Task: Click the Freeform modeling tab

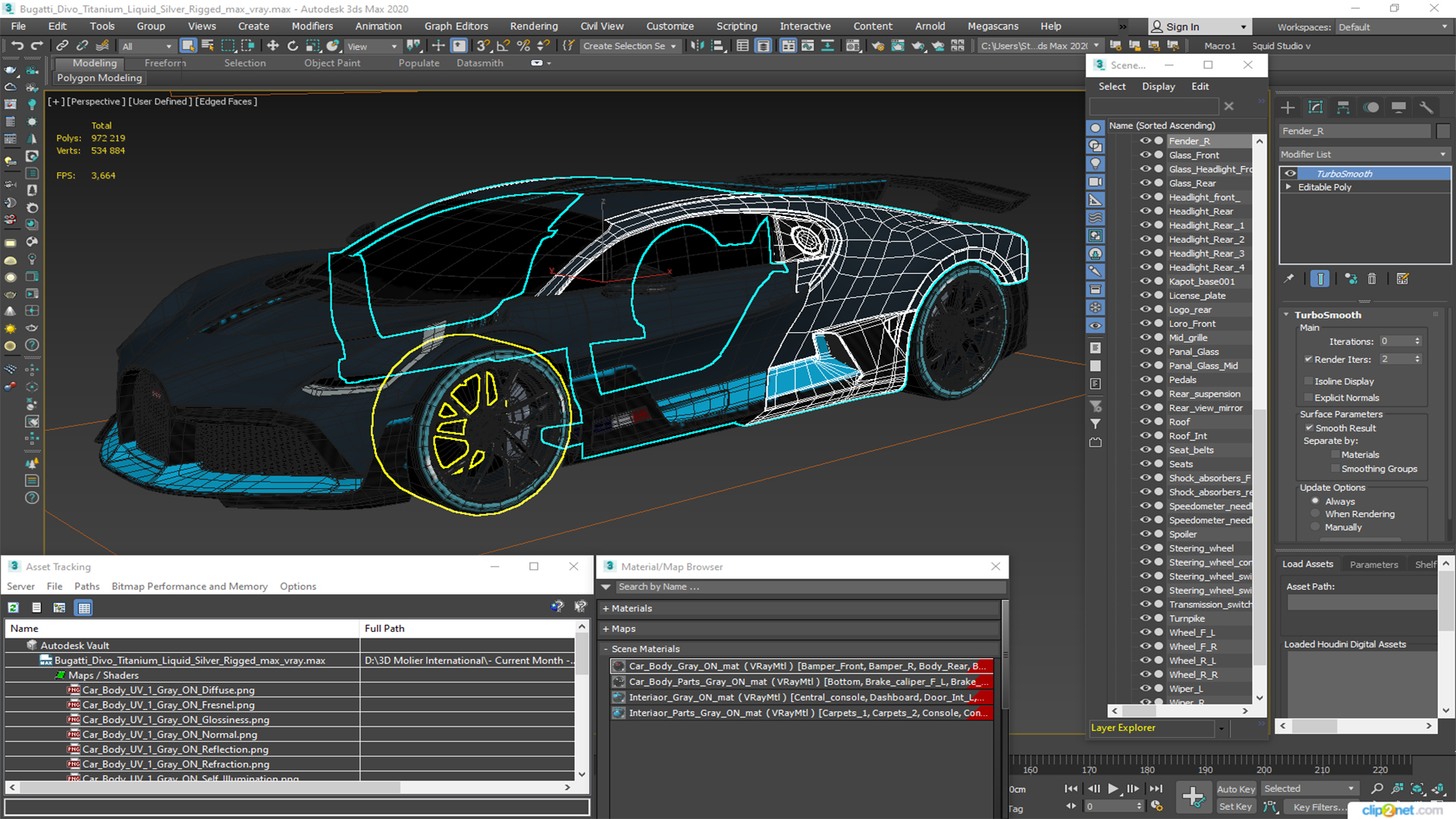Action: 165,62
